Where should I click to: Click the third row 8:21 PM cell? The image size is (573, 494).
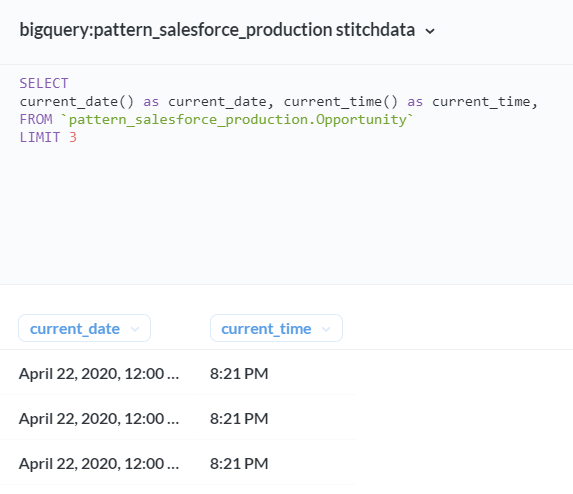click(277, 463)
